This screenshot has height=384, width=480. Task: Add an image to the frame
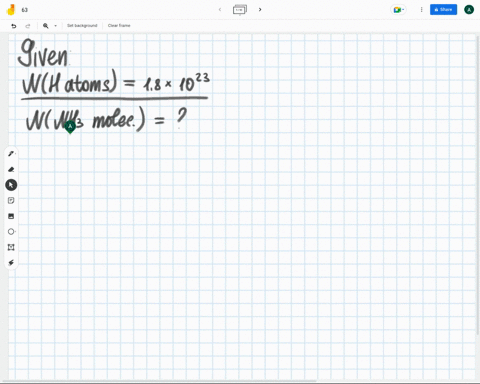click(11, 216)
